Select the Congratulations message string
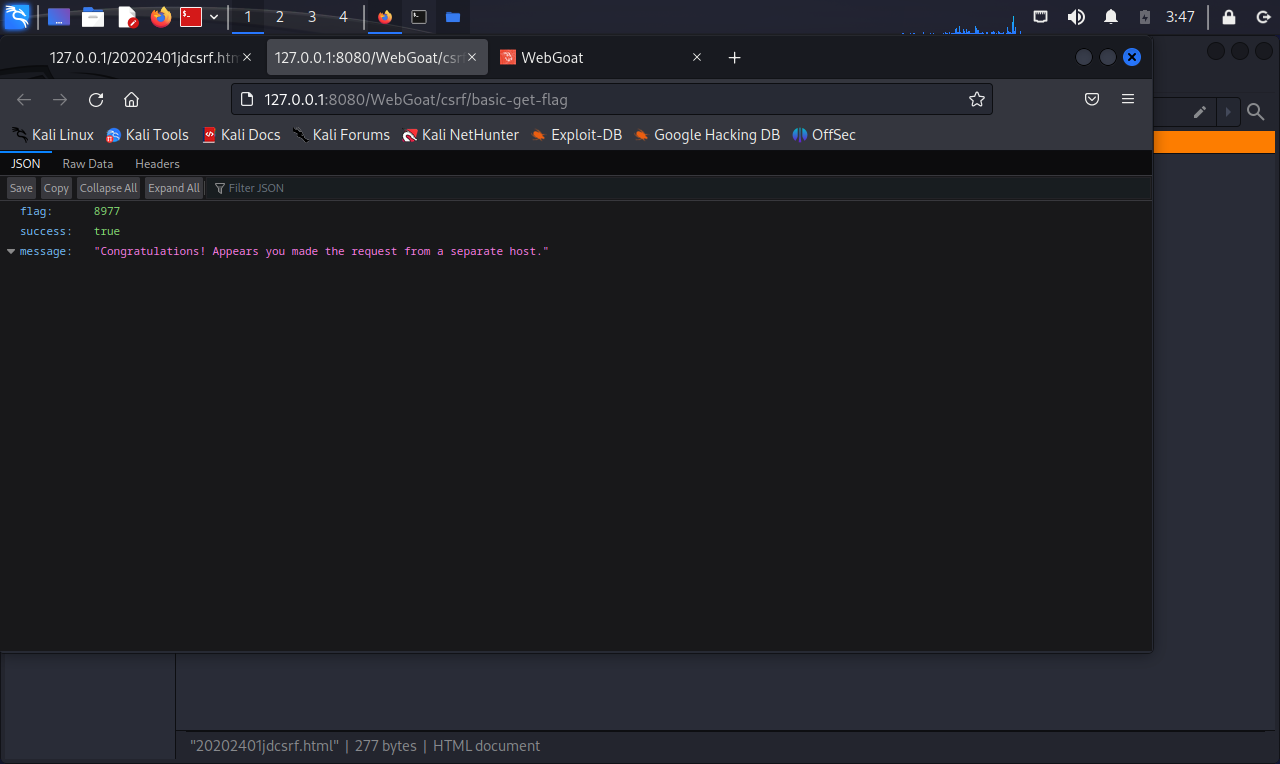1280x764 pixels. coord(322,251)
